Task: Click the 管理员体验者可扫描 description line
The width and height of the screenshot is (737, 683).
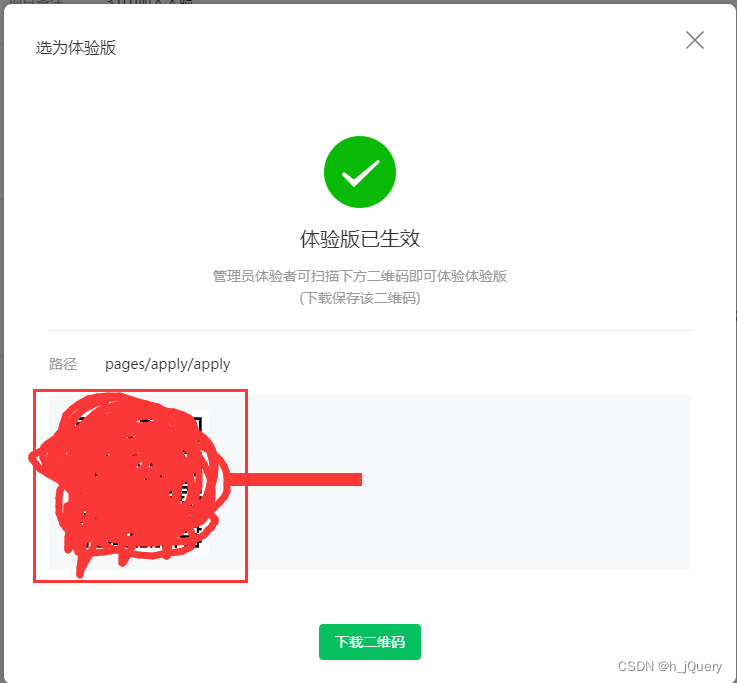Action: click(360, 276)
